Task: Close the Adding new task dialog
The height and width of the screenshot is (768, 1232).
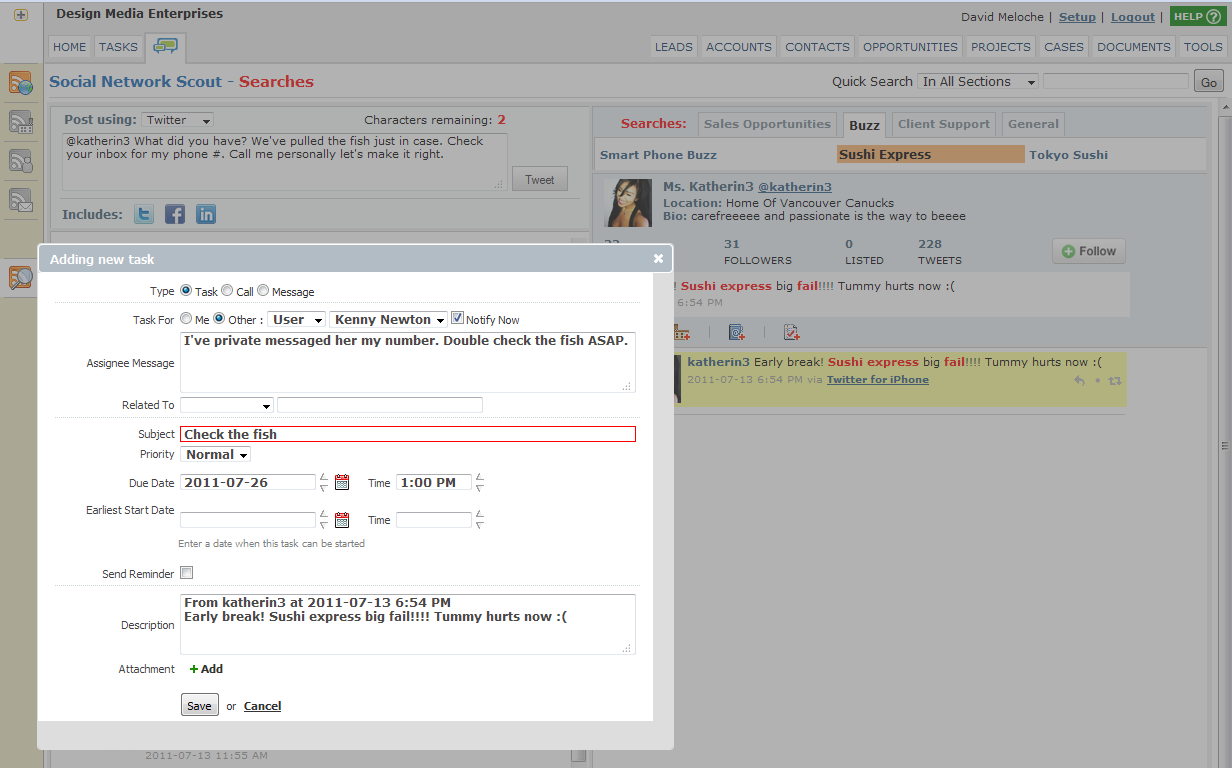Action: (x=658, y=258)
